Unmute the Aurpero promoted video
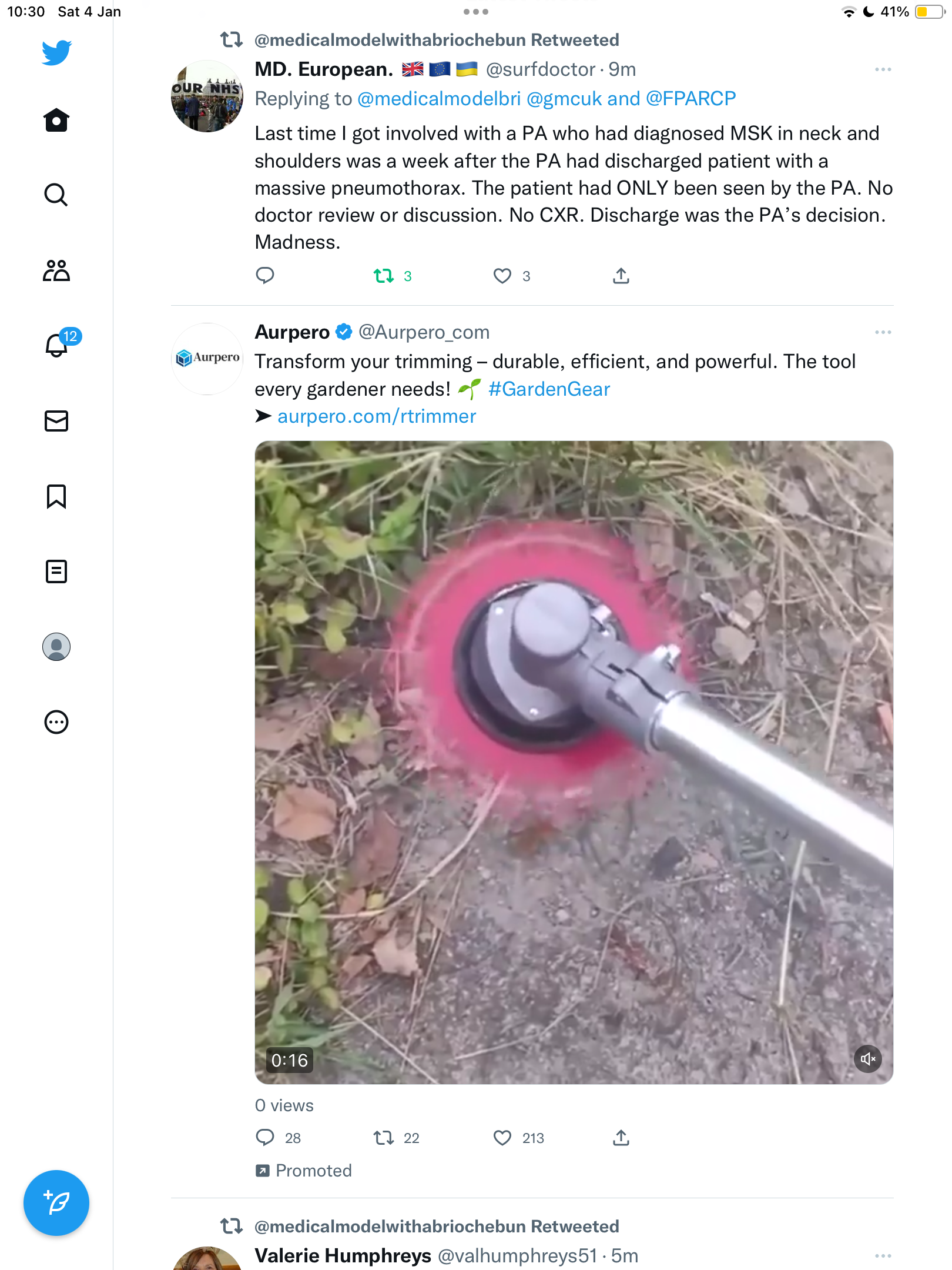This screenshot has height=1270, width=952. click(x=868, y=1059)
